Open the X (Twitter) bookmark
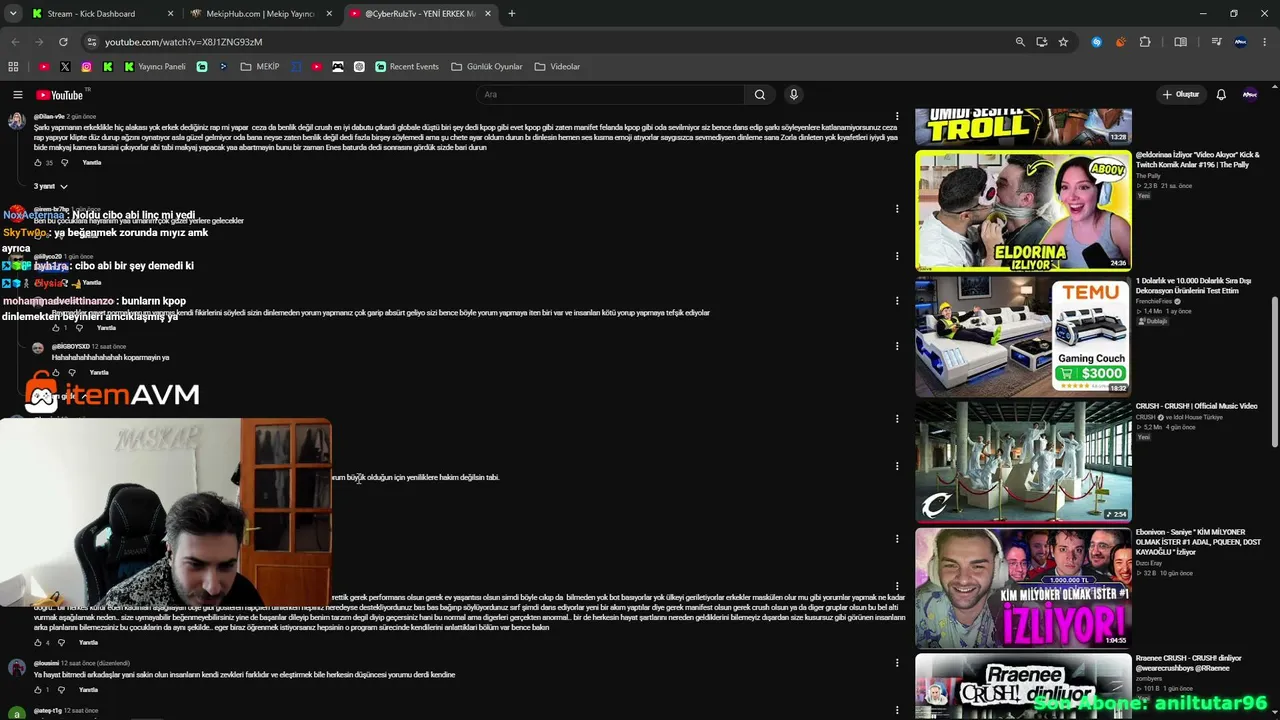Viewport: 1280px width, 720px height. pyautogui.click(x=65, y=67)
